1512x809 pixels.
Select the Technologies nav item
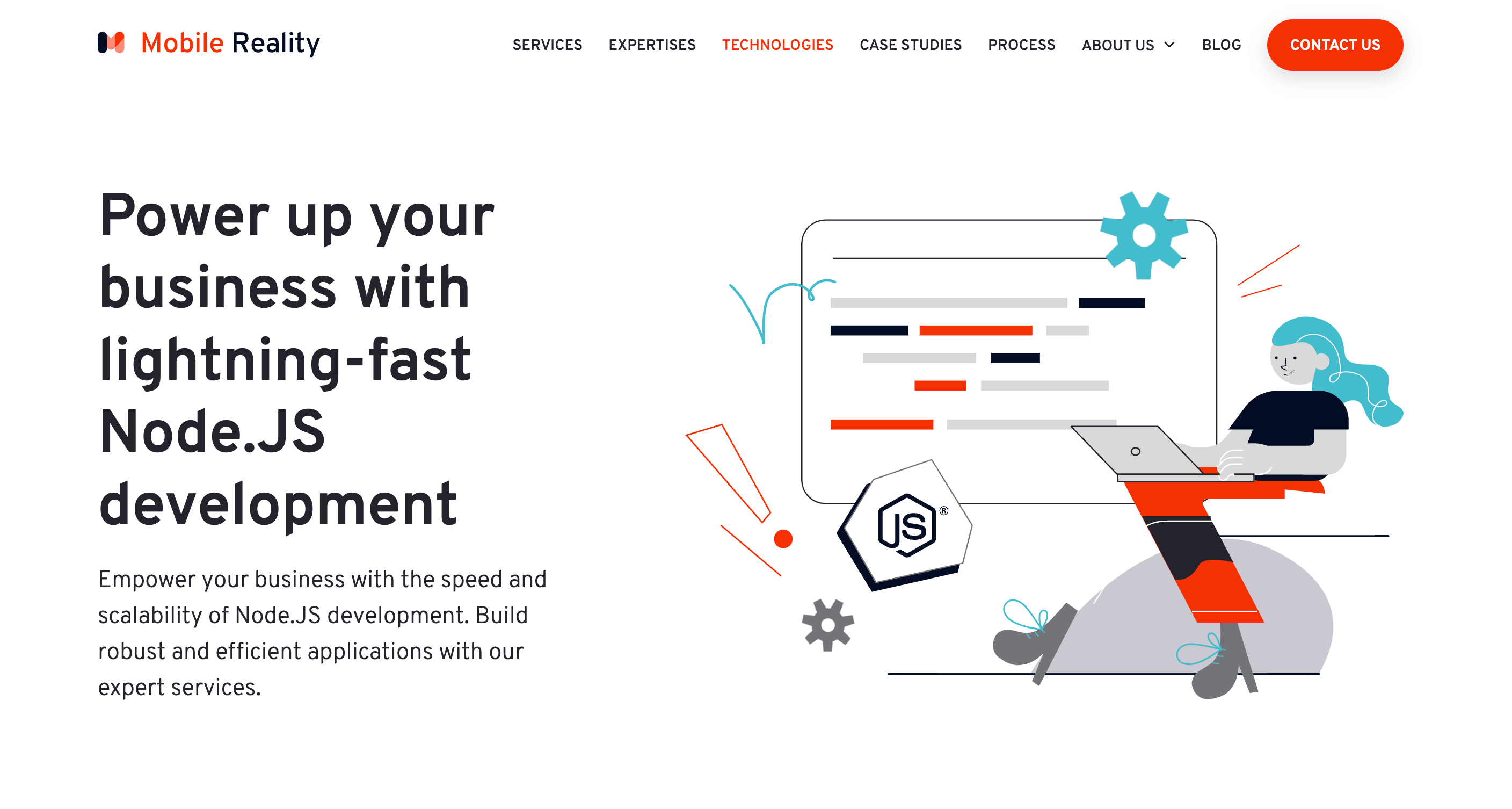tap(778, 44)
